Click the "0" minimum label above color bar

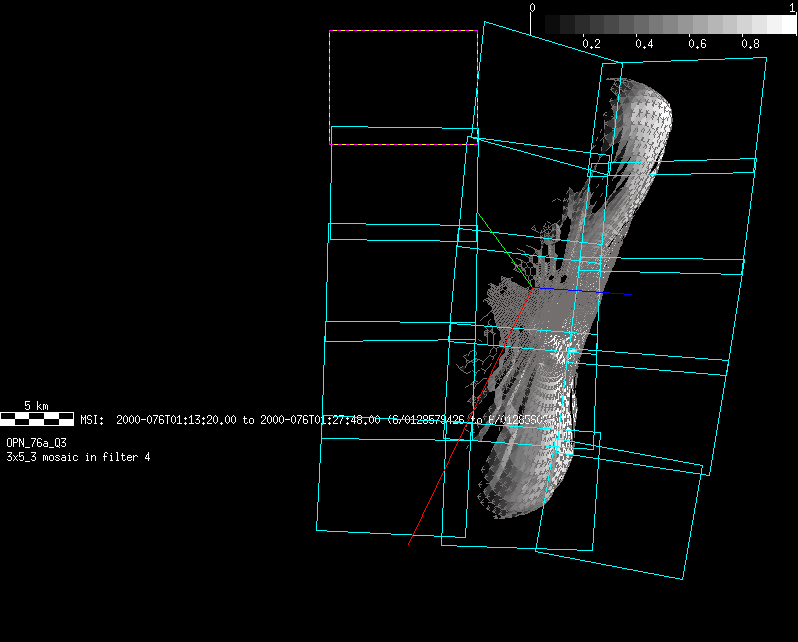pos(532,8)
